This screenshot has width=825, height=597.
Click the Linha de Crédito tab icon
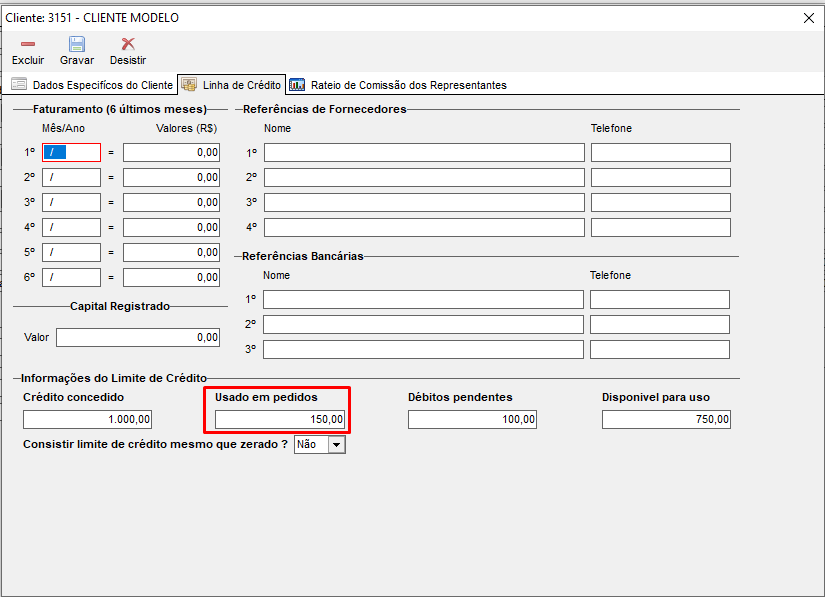point(189,85)
